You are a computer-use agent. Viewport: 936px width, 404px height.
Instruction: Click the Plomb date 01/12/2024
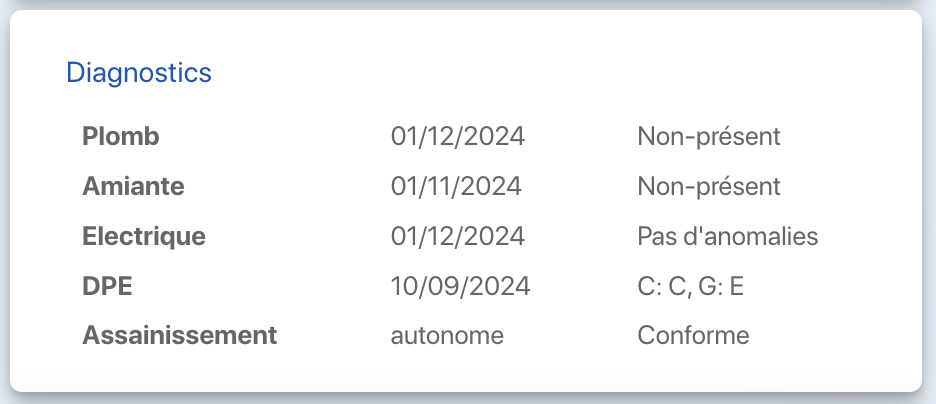457,137
